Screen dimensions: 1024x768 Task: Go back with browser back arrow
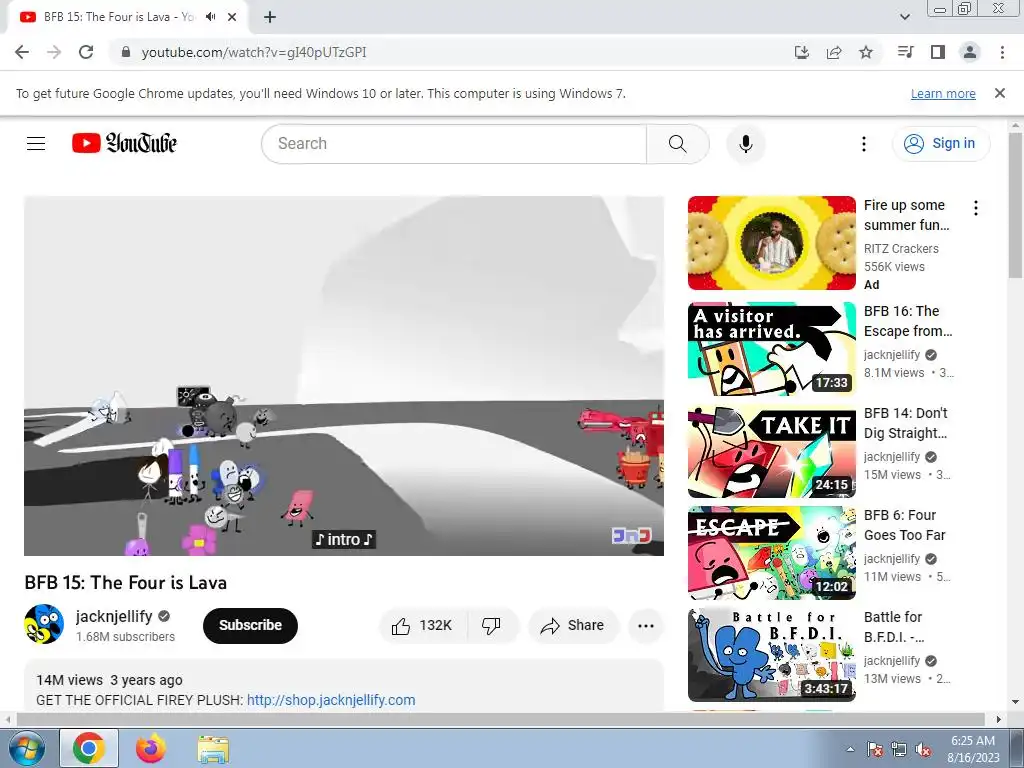click(22, 52)
